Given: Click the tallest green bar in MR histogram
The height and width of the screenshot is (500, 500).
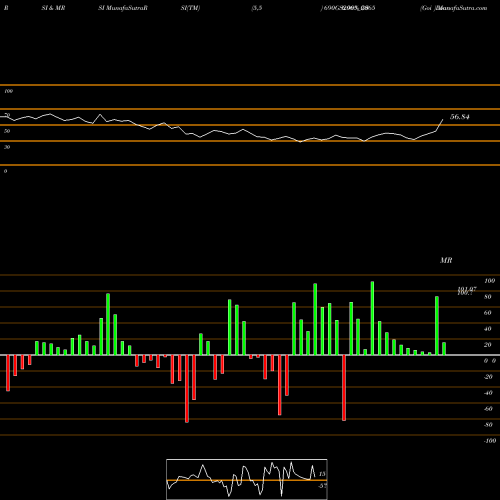Looking at the screenshot, I should coord(372,318).
